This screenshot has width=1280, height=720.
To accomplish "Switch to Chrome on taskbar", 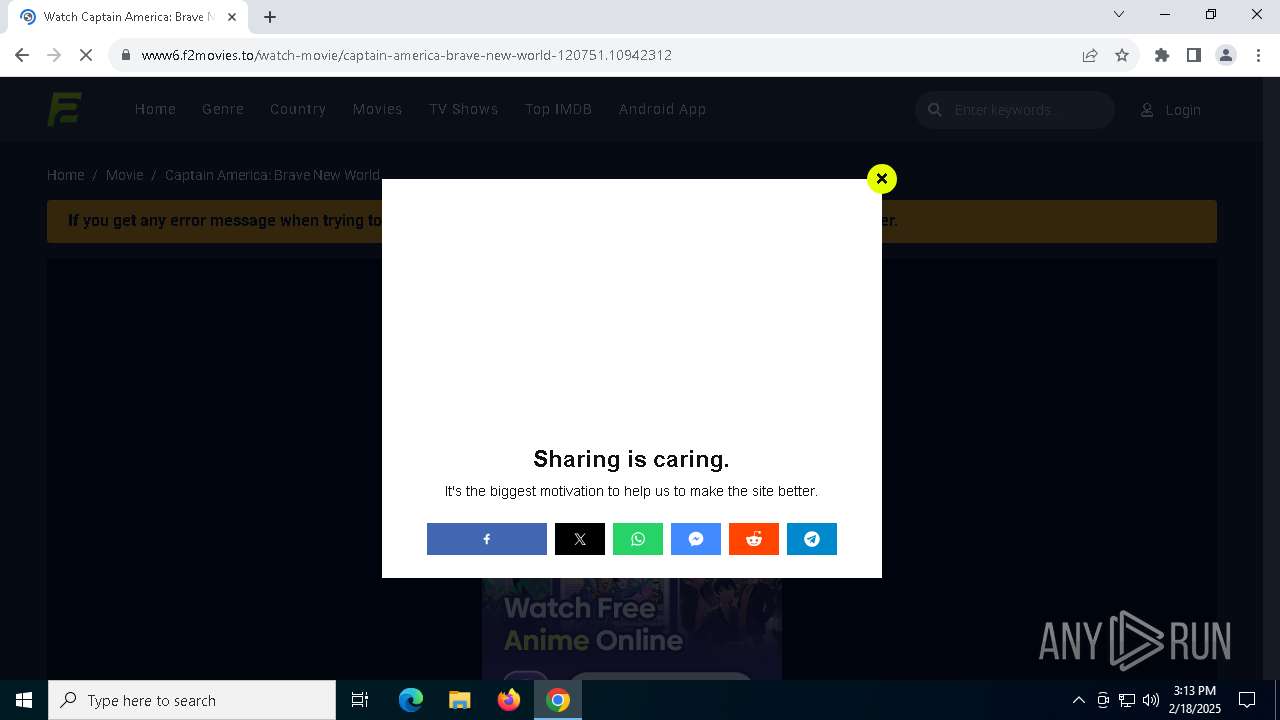I will coord(558,700).
